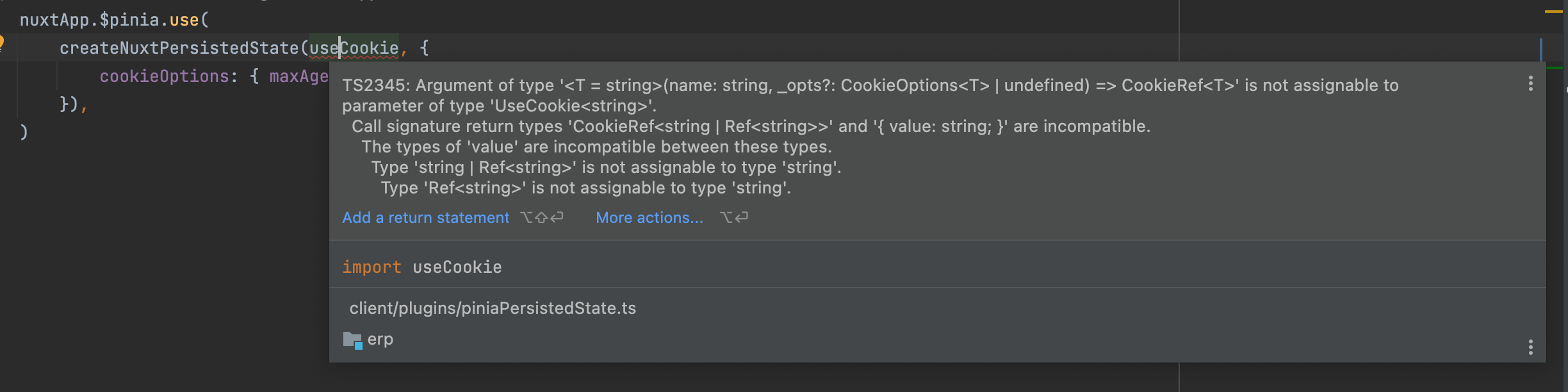Viewport: 1568px width, 392px height.
Task: Place cursor on the useCookie argument
Action: (x=354, y=47)
